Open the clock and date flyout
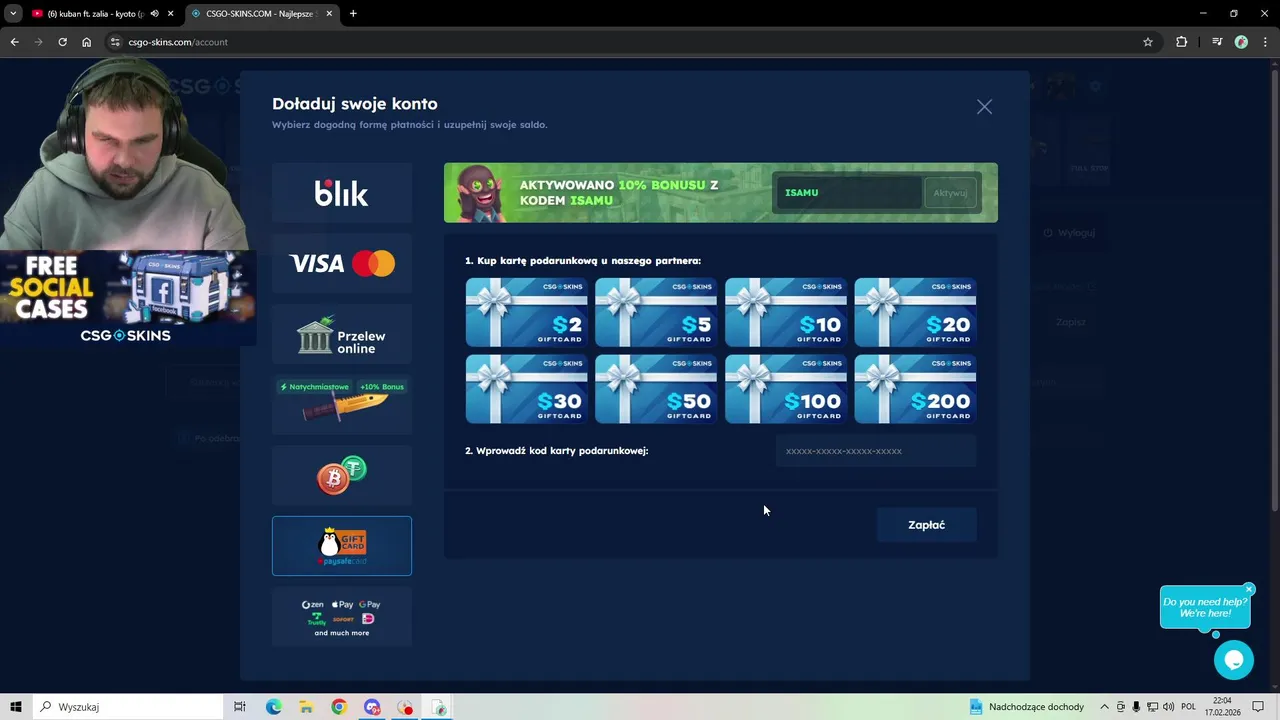Image resolution: width=1280 pixels, height=720 pixels. (1222, 707)
